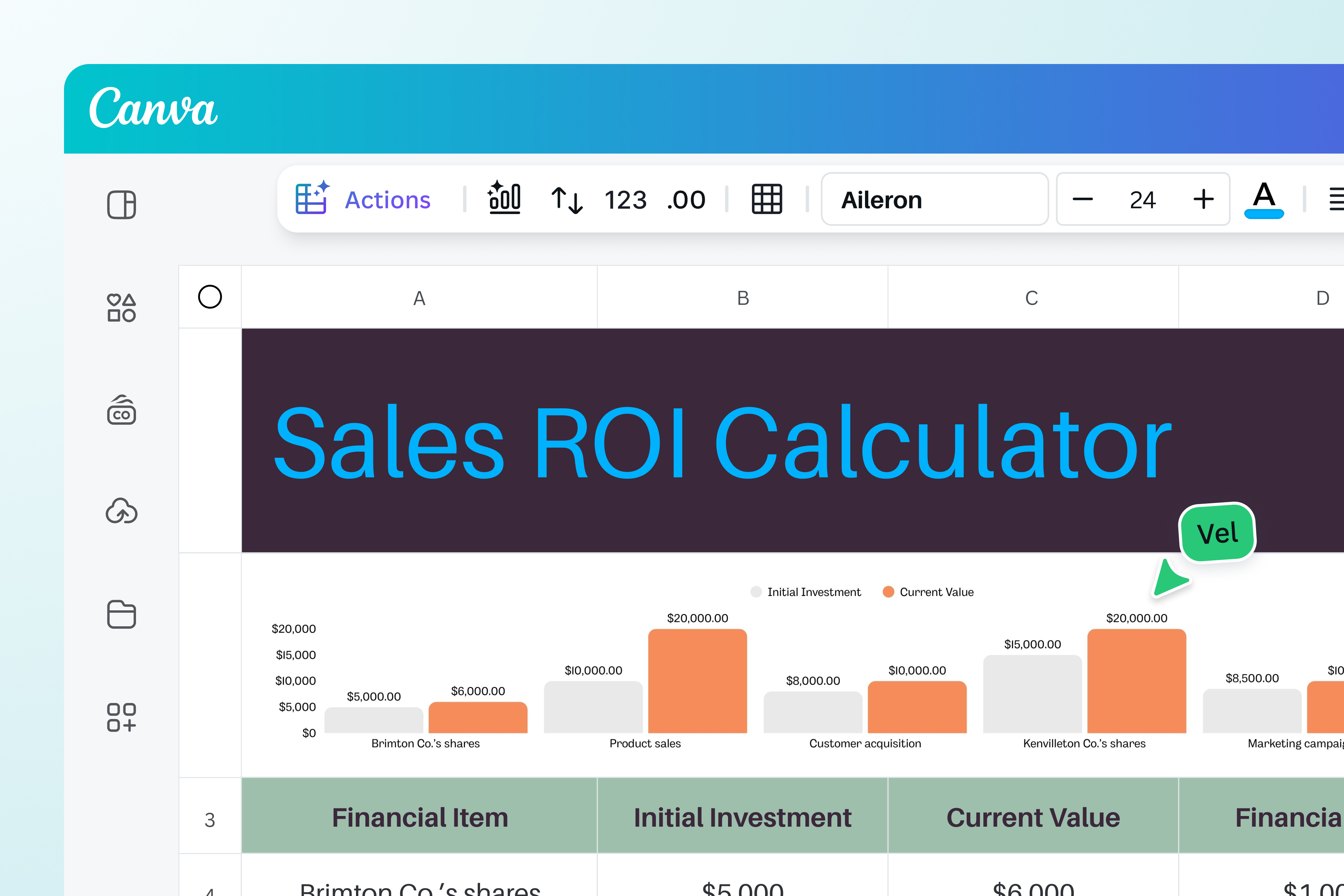The width and height of the screenshot is (1344, 896).
Task: Click the Financial Item header cell
Action: (419, 816)
